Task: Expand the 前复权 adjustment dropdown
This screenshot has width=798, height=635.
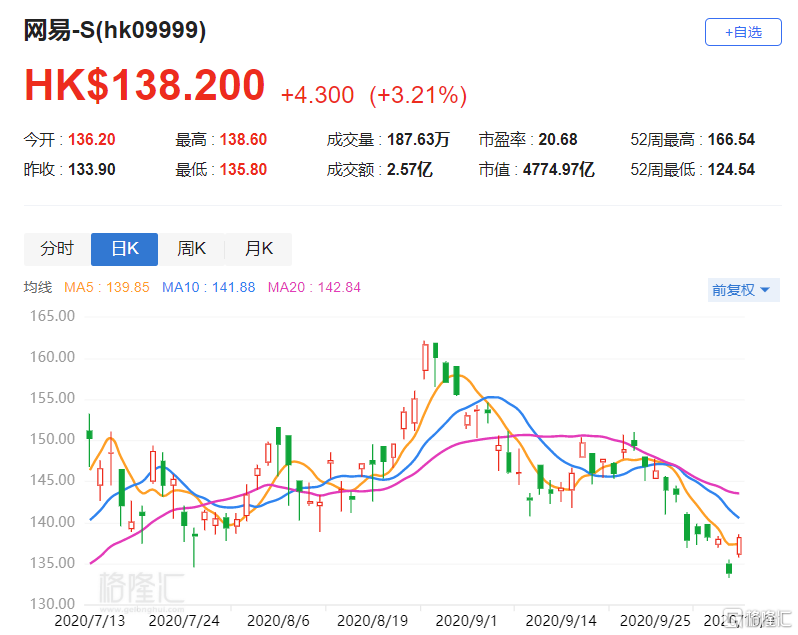Action: [741, 290]
